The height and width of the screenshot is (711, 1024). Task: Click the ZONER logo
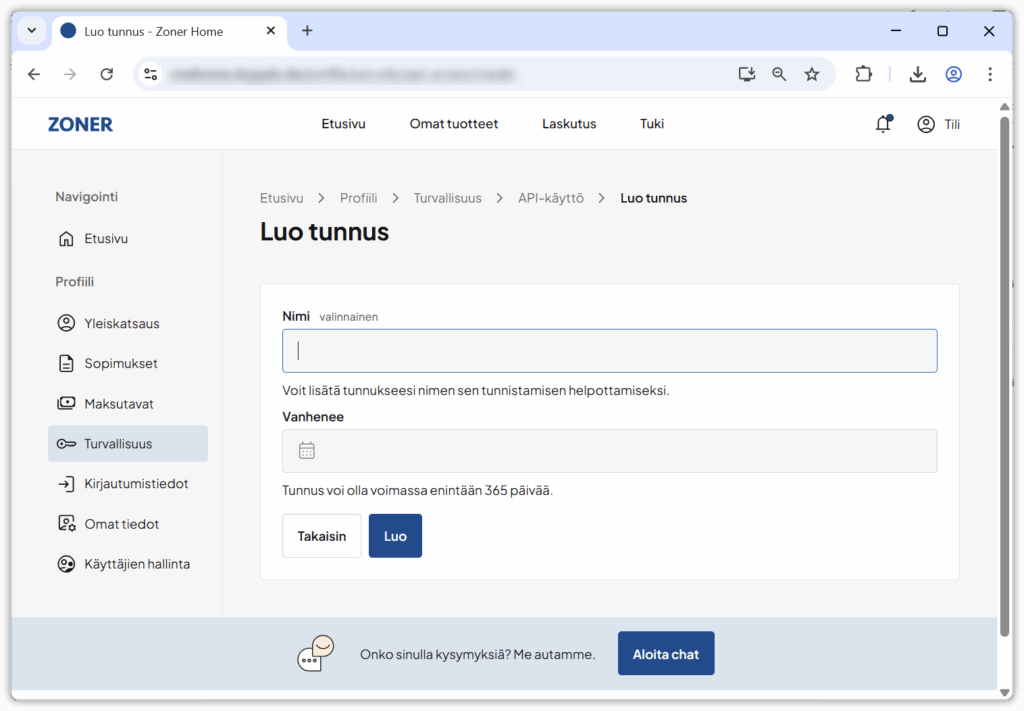pos(80,124)
